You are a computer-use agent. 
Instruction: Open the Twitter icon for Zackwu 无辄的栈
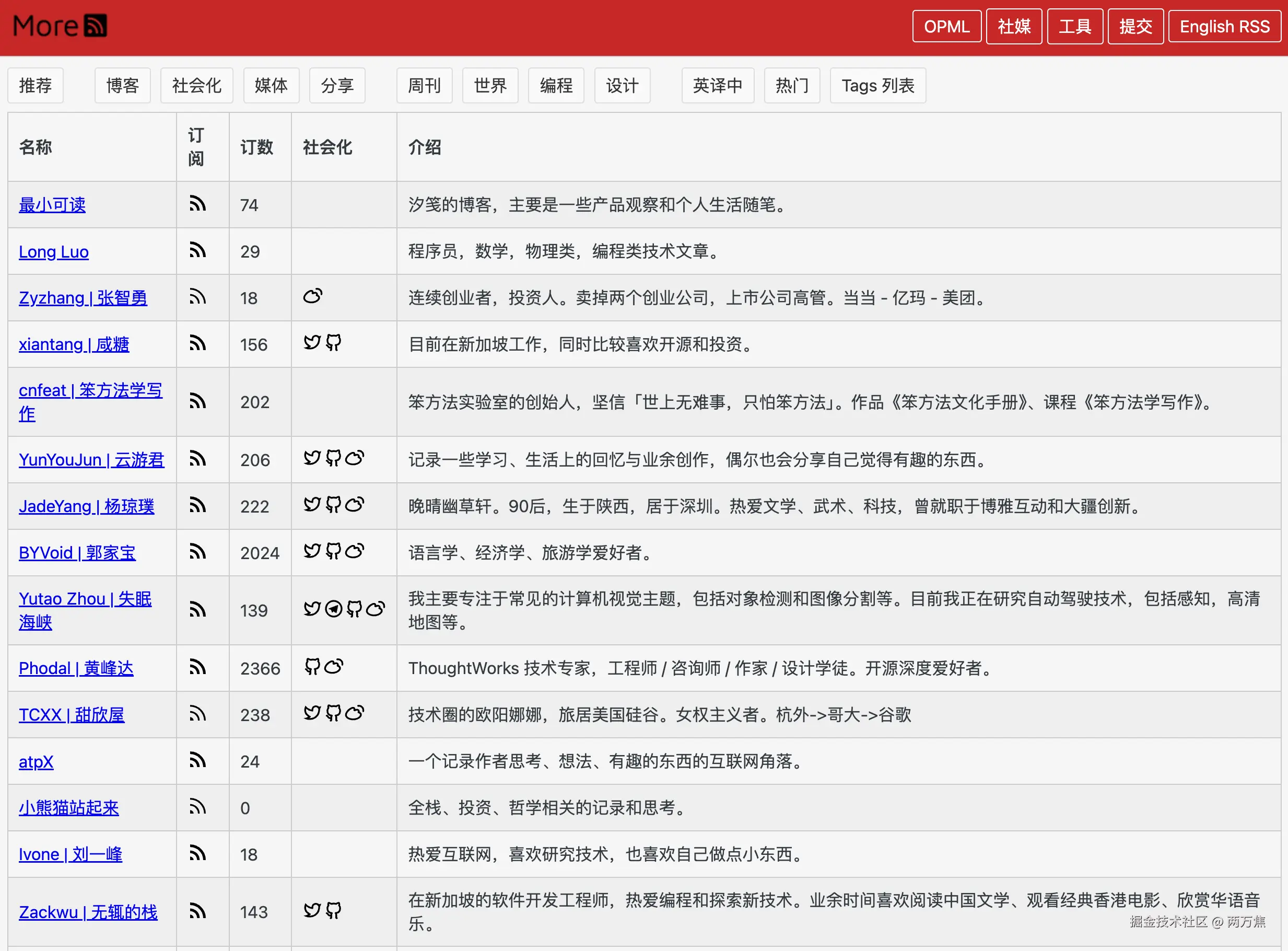click(312, 911)
